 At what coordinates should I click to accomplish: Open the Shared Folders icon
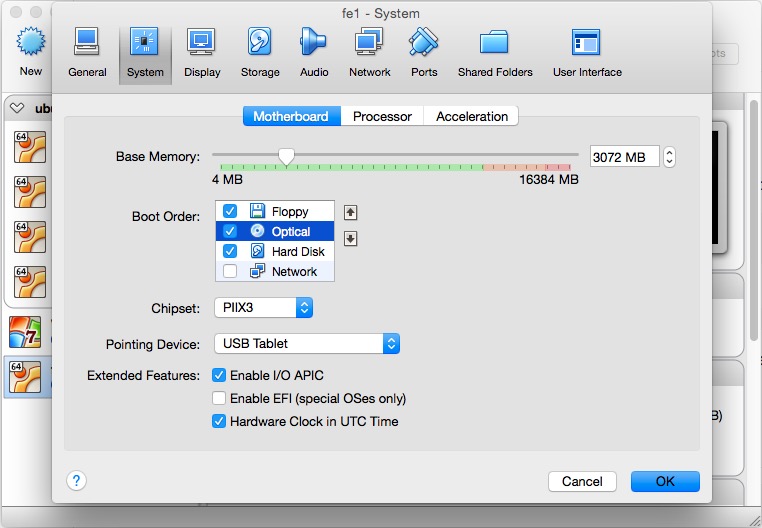tap(495, 52)
